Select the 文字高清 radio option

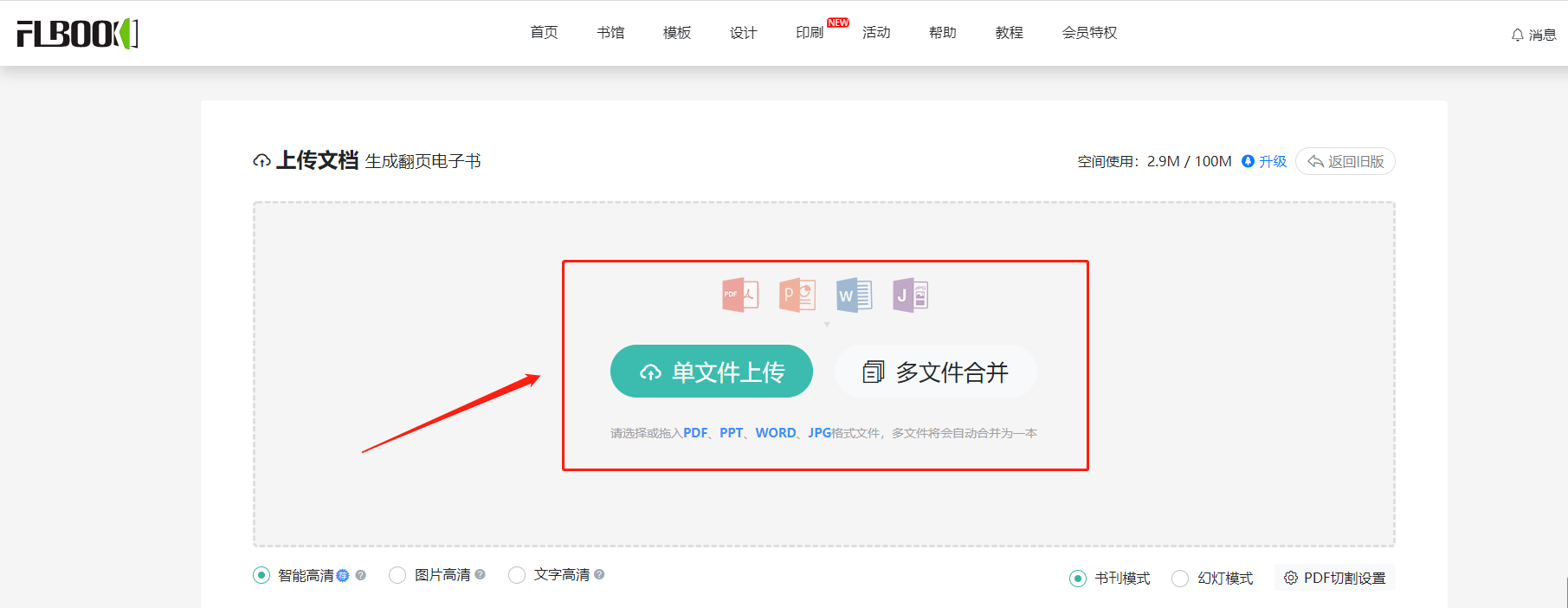pyautogui.click(x=517, y=575)
